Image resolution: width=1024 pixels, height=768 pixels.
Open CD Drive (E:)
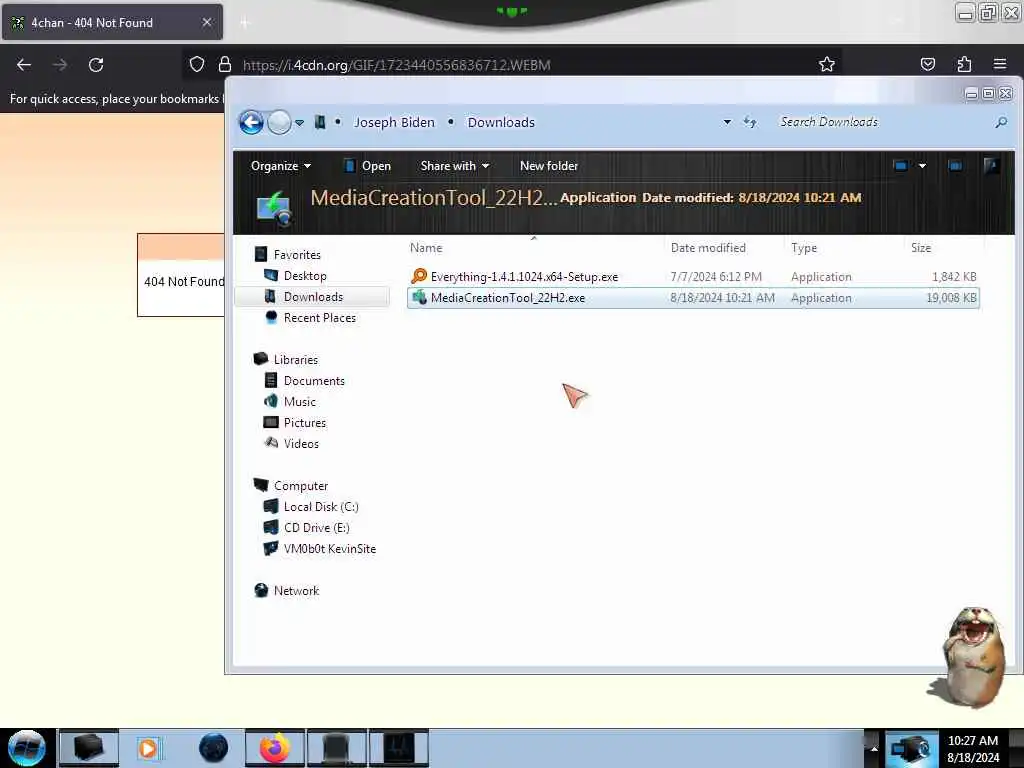pos(316,528)
